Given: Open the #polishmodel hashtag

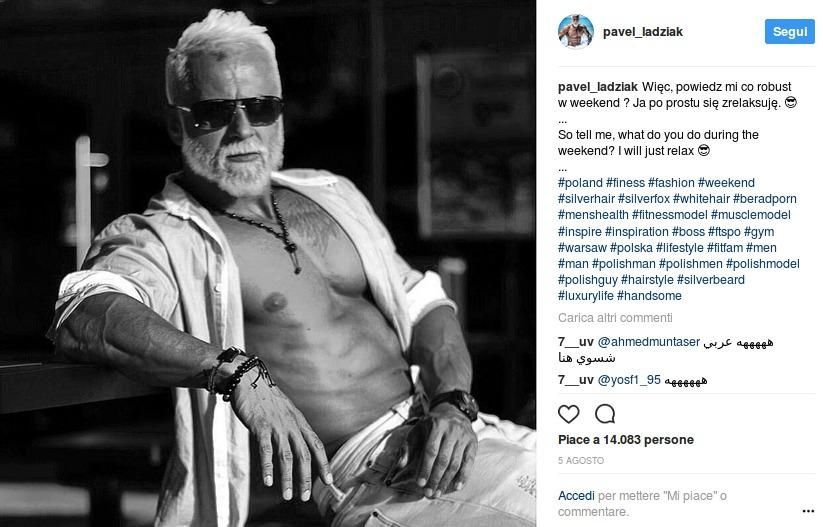Looking at the screenshot, I should 763,264.
